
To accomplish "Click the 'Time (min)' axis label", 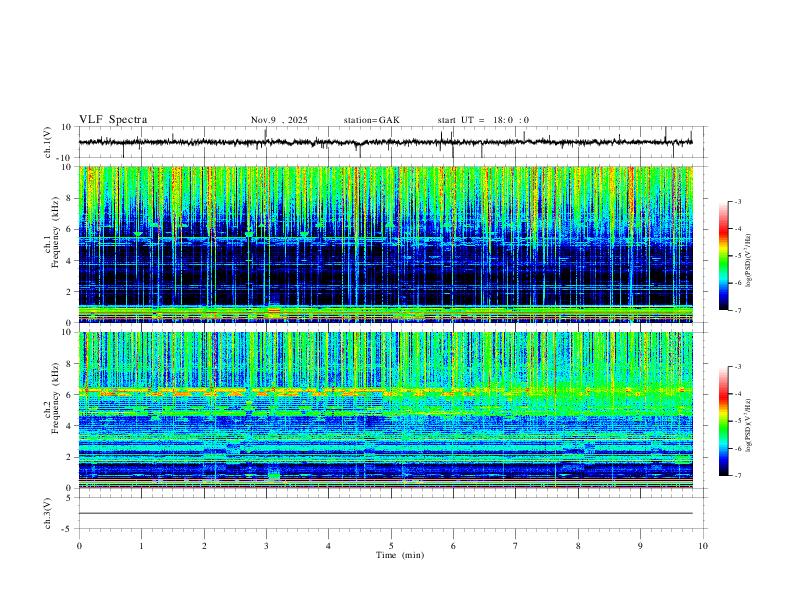I will click(400, 555).
